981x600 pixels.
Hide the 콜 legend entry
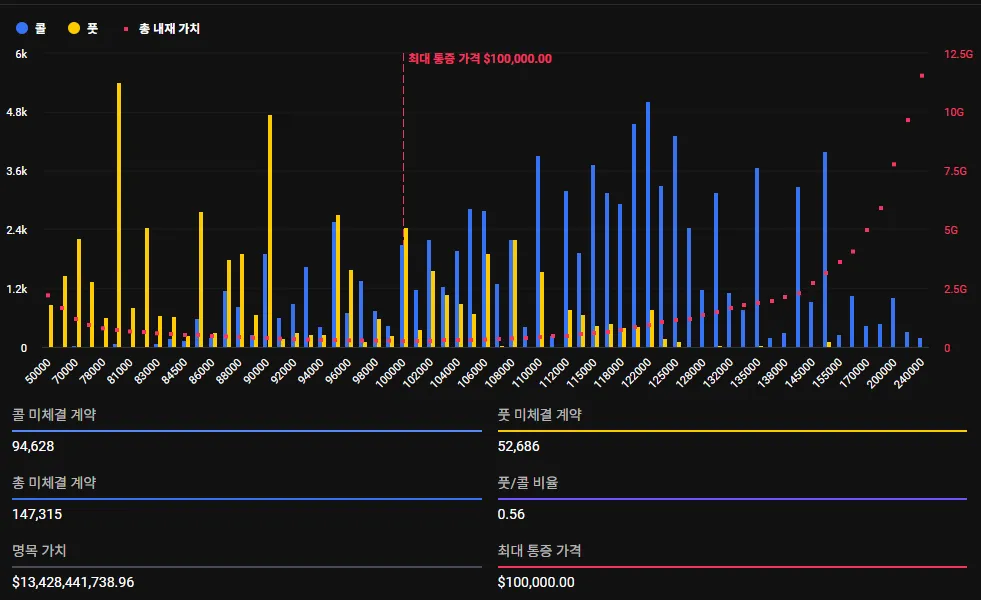tap(36, 28)
